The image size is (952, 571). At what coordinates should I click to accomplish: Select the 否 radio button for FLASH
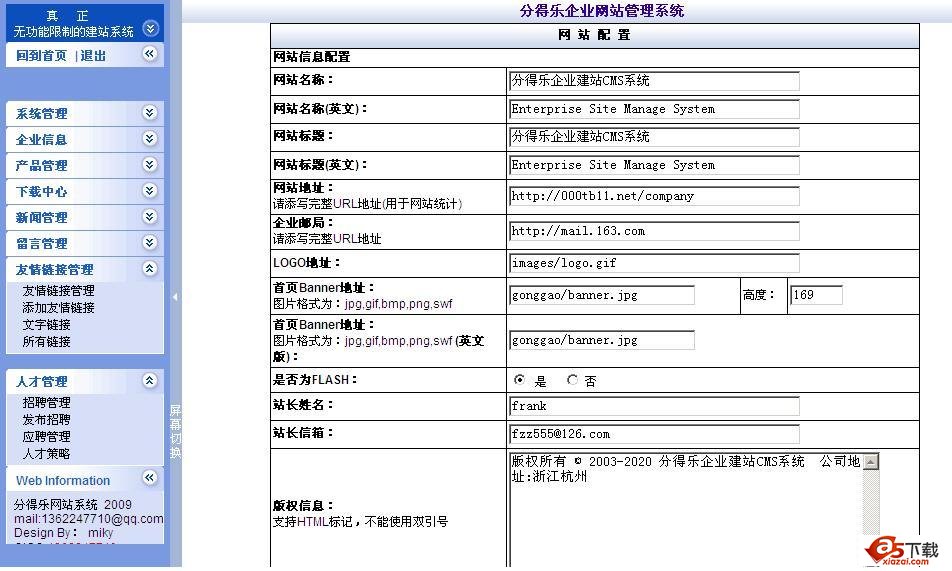point(572,380)
